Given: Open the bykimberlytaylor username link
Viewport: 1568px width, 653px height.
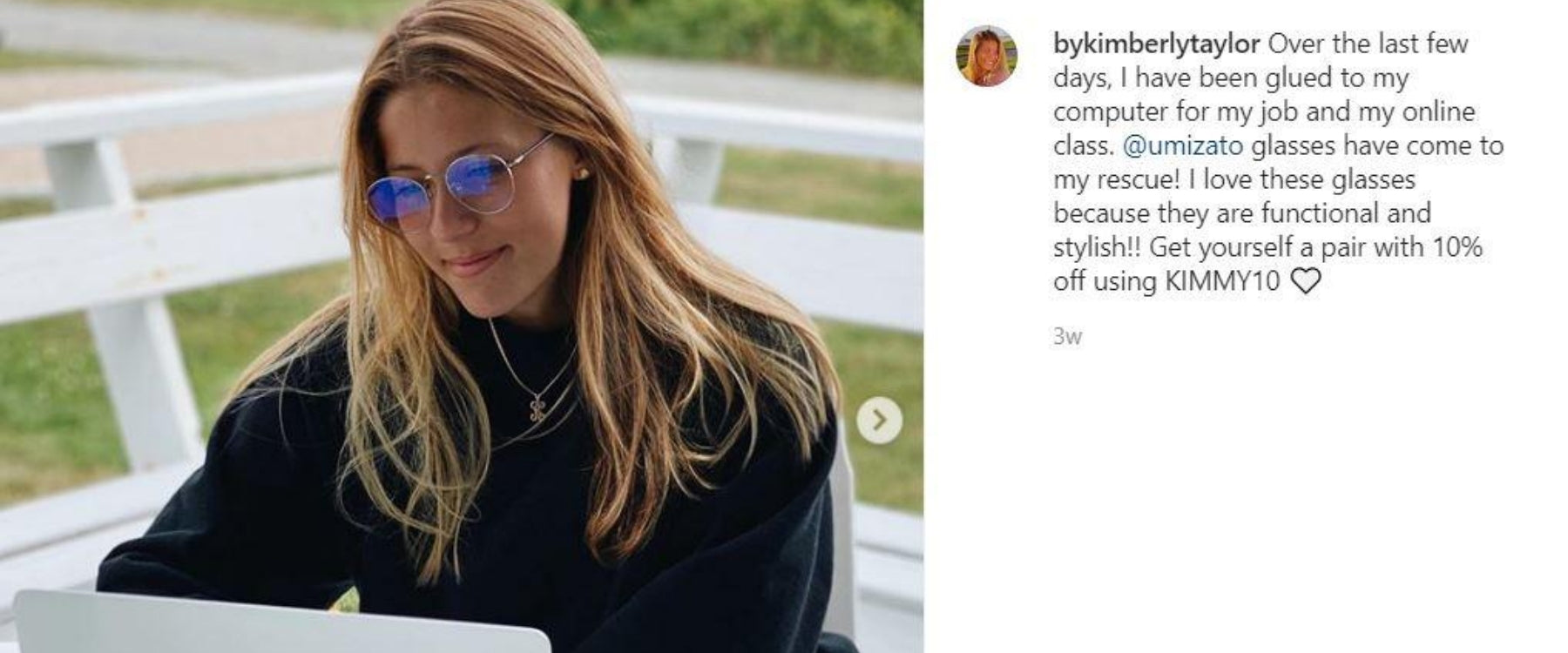Looking at the screenshot, I should pyautogui.click(x=1157, y=44).
